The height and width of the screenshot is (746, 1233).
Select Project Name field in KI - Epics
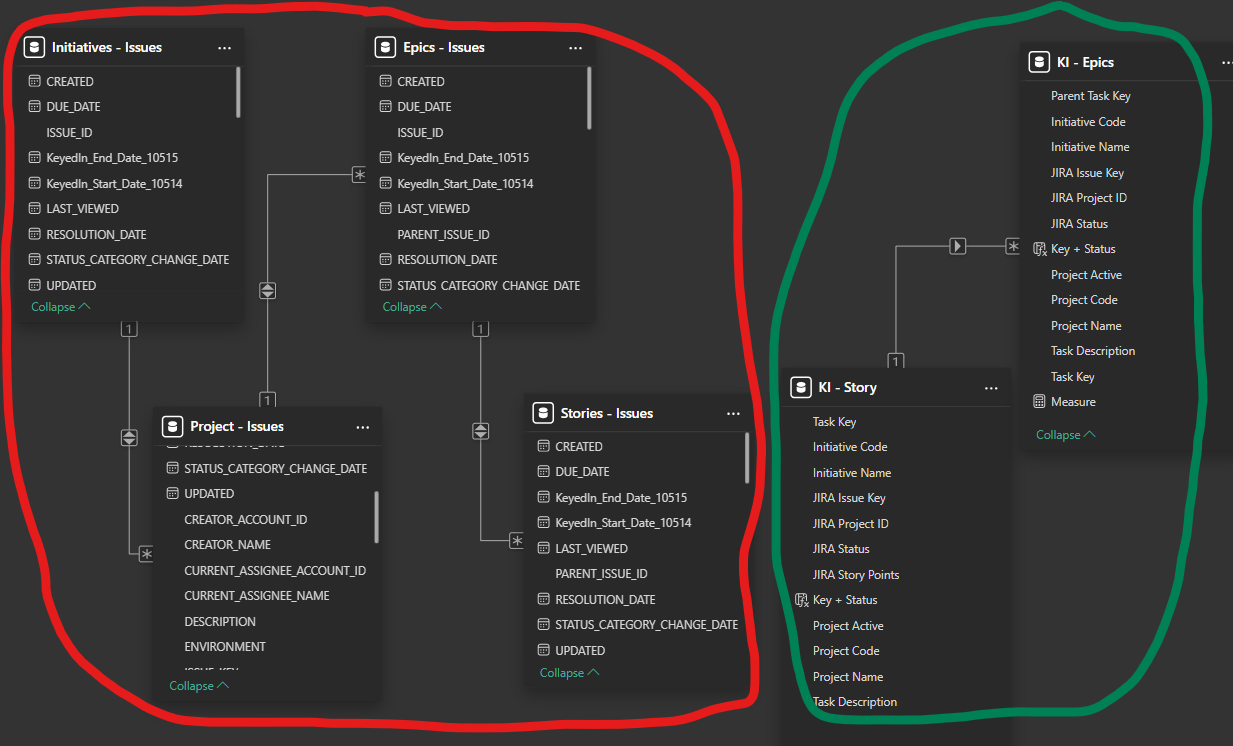click(x=1086, y=326)
